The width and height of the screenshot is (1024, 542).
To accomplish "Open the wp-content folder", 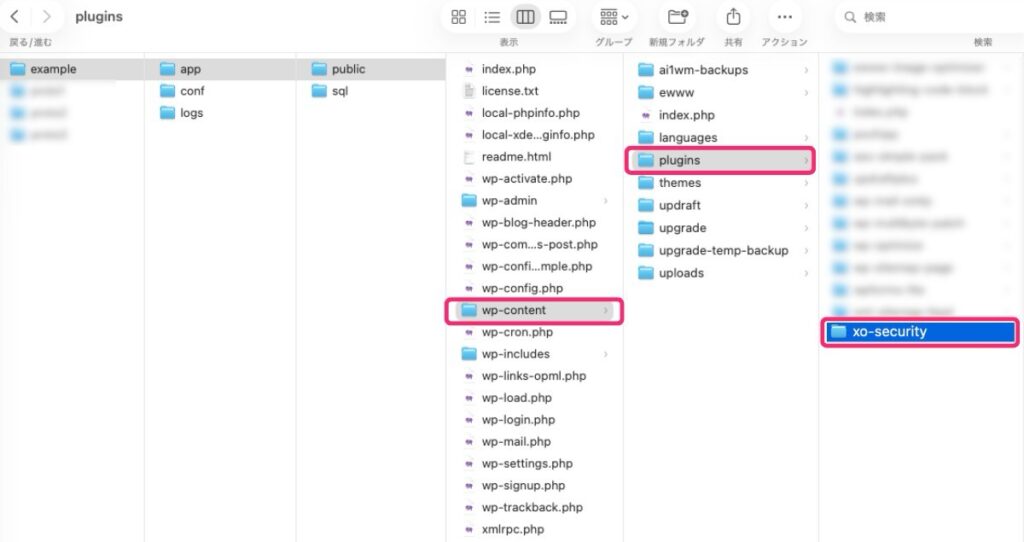I will [x=513, y=310].
